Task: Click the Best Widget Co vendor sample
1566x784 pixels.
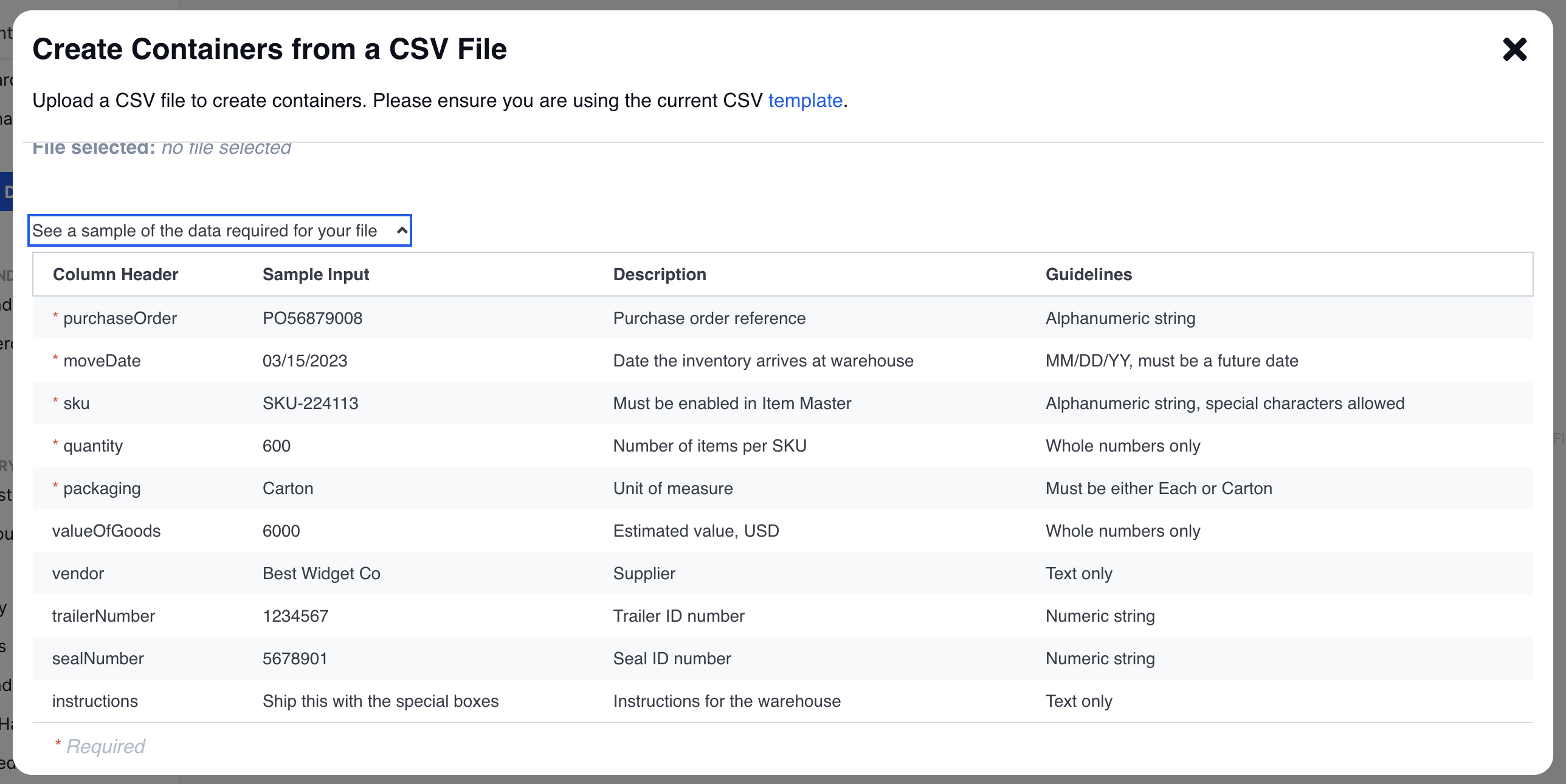Action: click(x=321, y=574)
